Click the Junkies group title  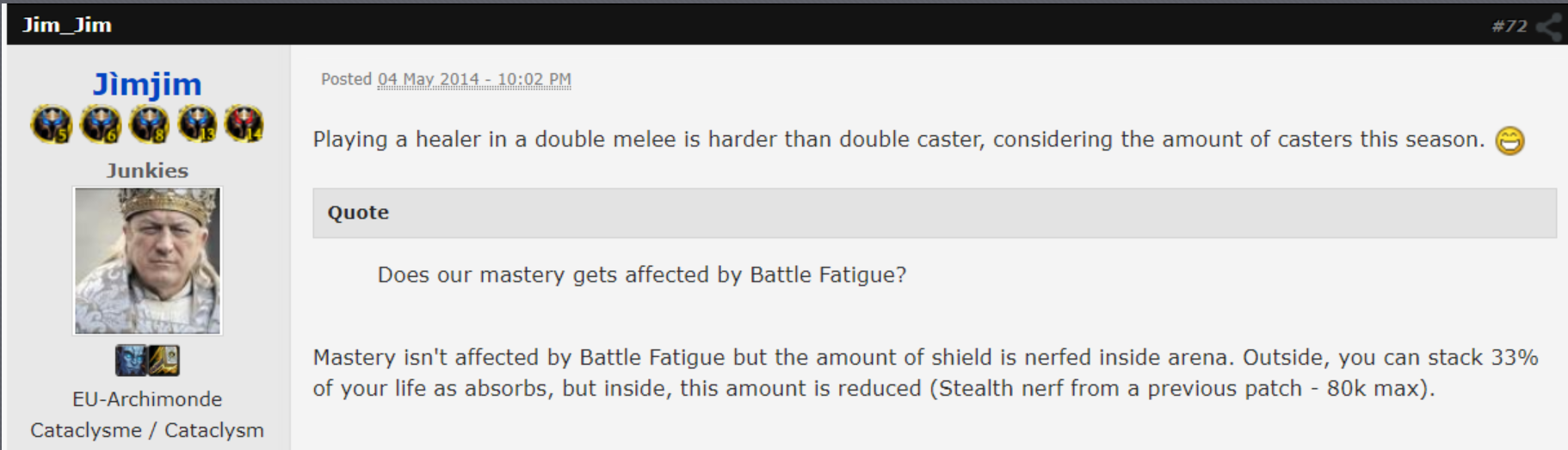[x=147, y=170]
